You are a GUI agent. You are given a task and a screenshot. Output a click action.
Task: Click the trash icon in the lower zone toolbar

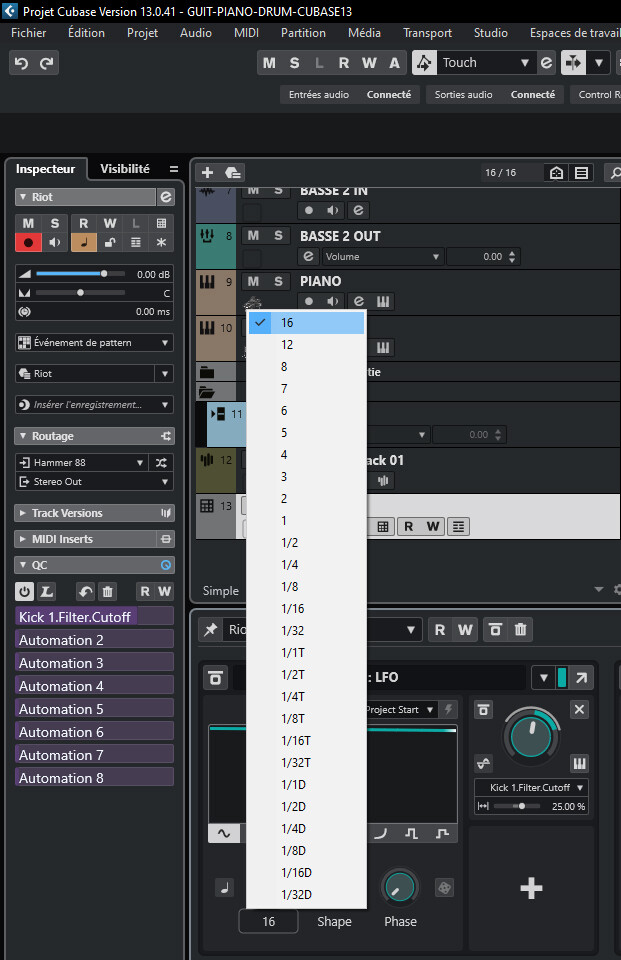click(x=521, y=629)
